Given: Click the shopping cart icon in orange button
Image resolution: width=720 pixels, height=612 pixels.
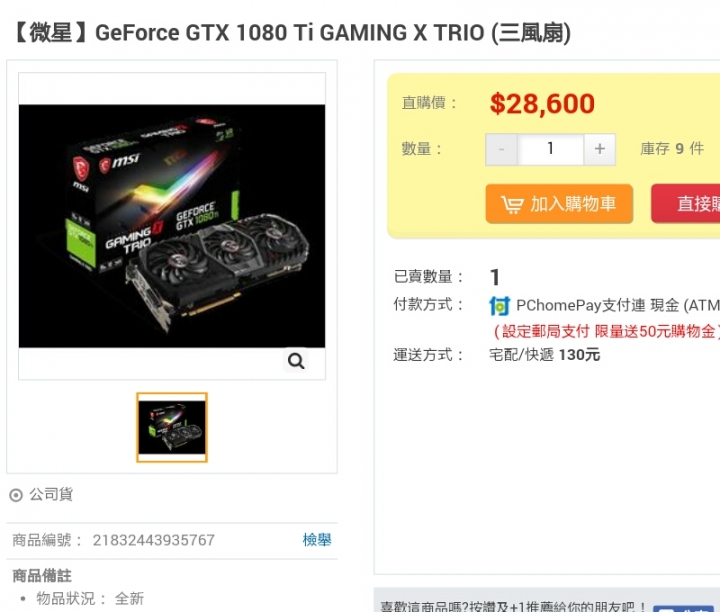Looking at the screenshot, I should [512, 204].
